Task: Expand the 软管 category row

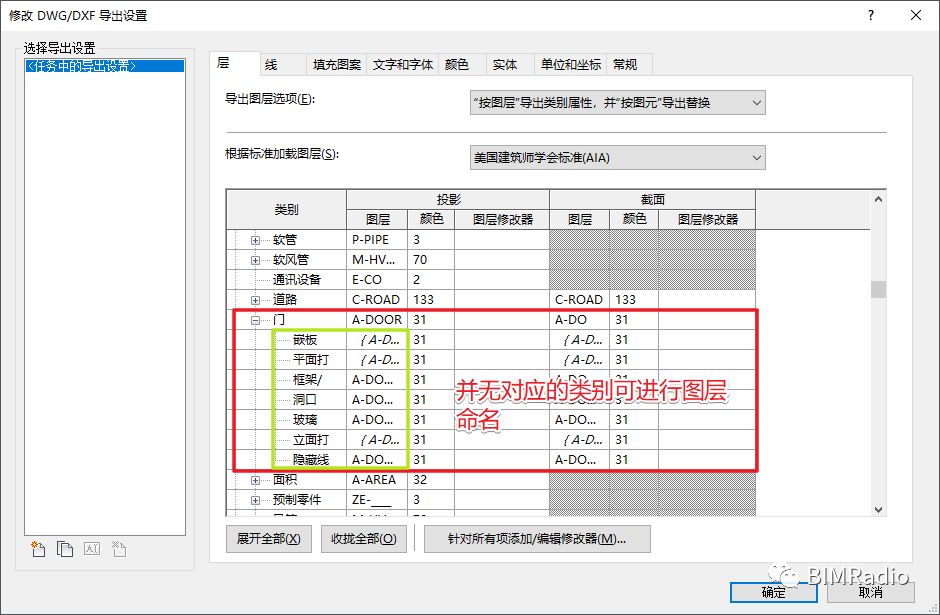Action: tap(255, 240)
